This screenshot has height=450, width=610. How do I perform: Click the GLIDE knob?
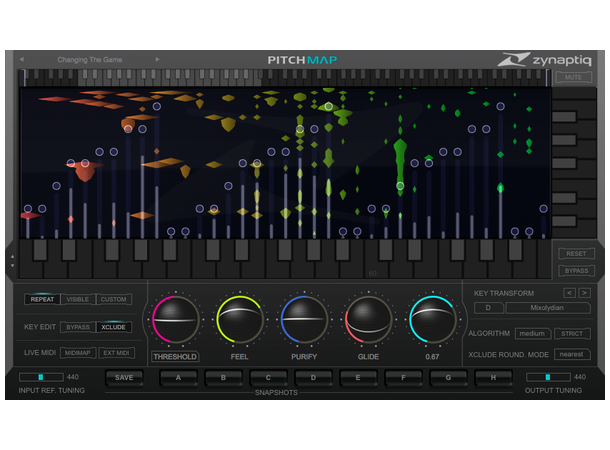click(368, 320)
